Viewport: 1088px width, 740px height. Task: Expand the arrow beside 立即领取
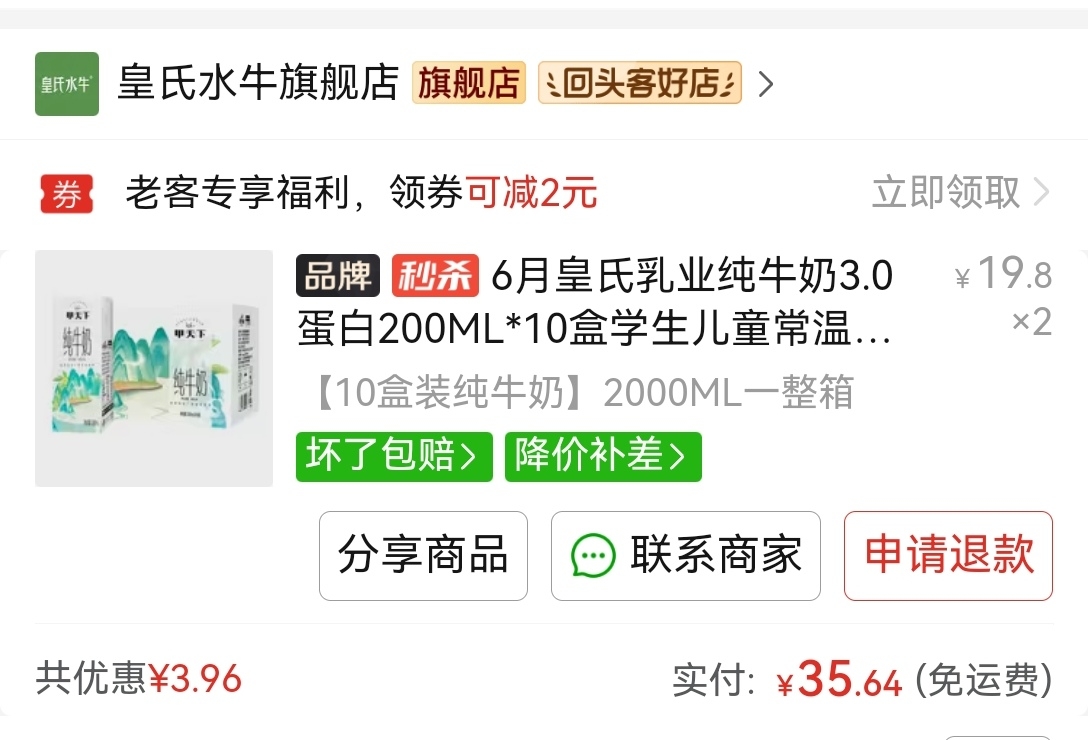click(x=1041, y=192)
